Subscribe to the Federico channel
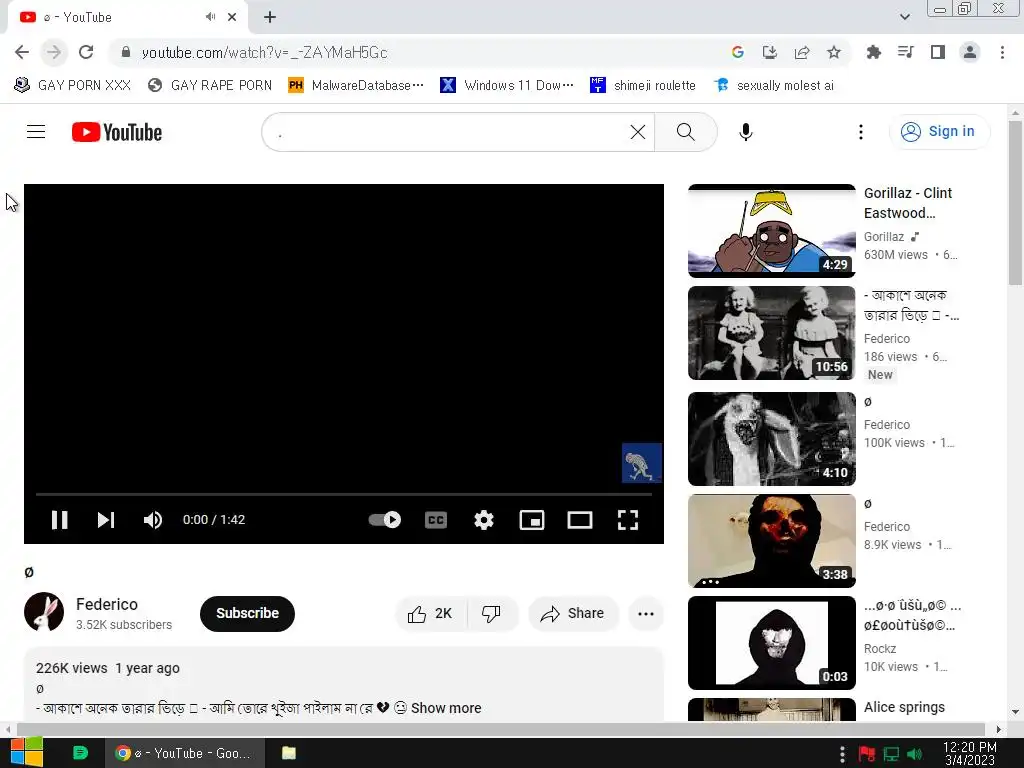This screenshot has height=768, width=1024. pyautogui.click(x=248, y=613)
